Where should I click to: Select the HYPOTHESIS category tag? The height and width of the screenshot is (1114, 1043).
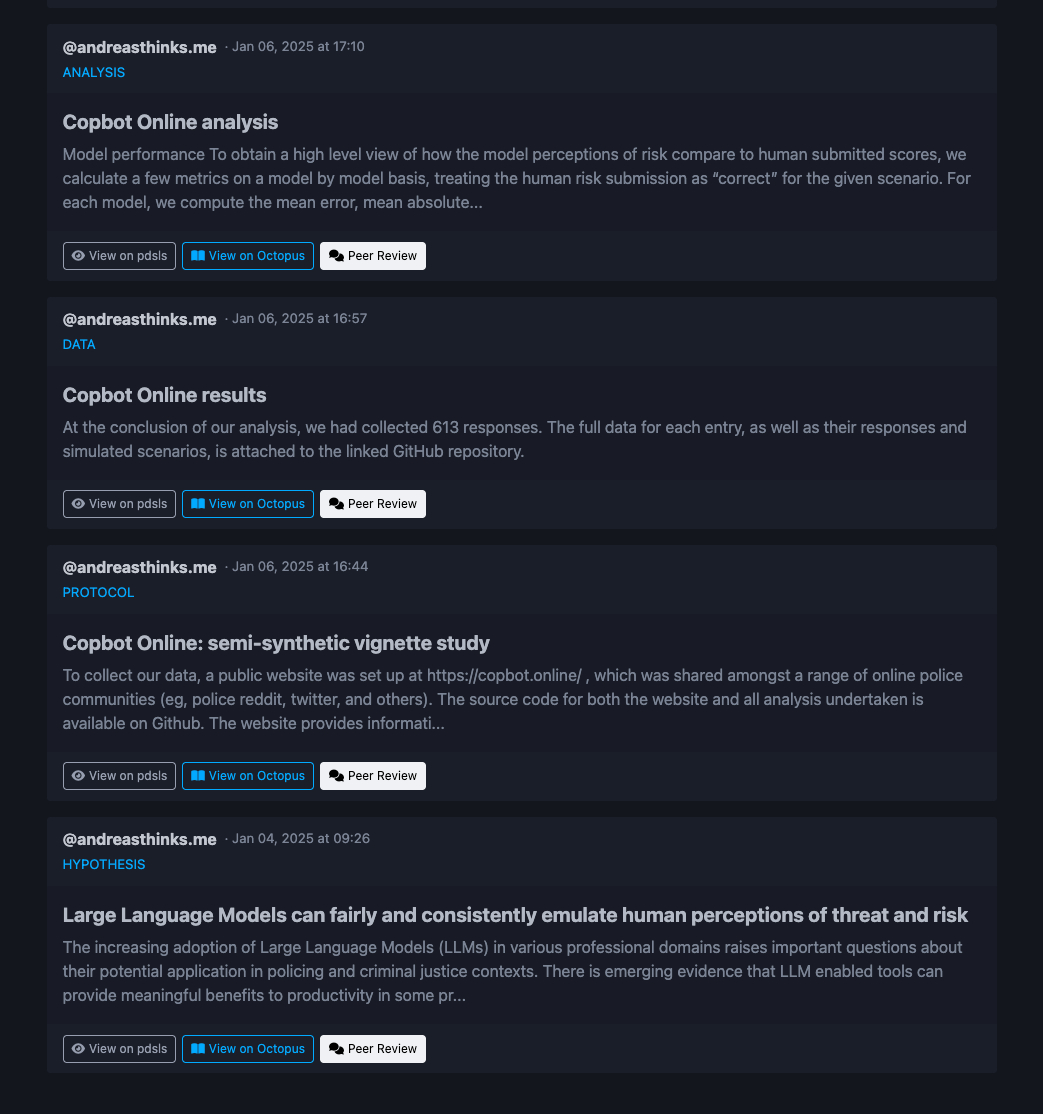coord(104,864)
